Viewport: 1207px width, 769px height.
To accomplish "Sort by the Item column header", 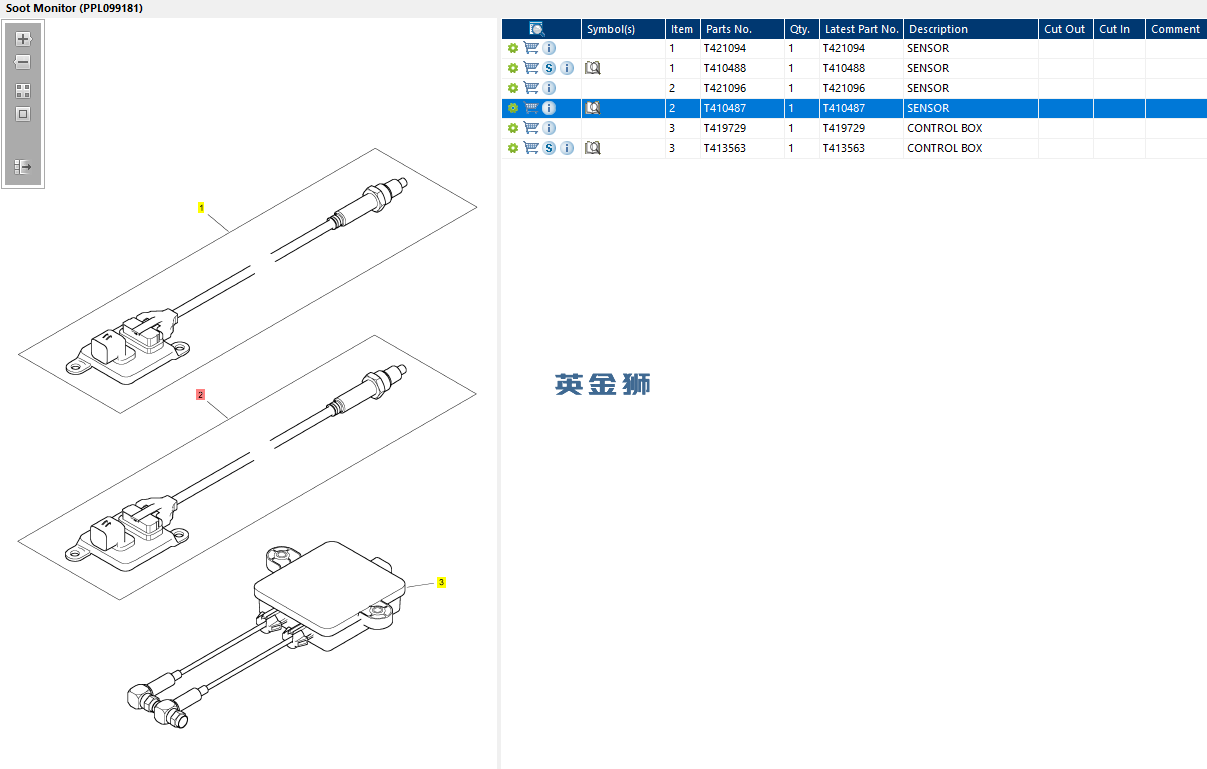I will pyautogui.click(x=682, y=29).
